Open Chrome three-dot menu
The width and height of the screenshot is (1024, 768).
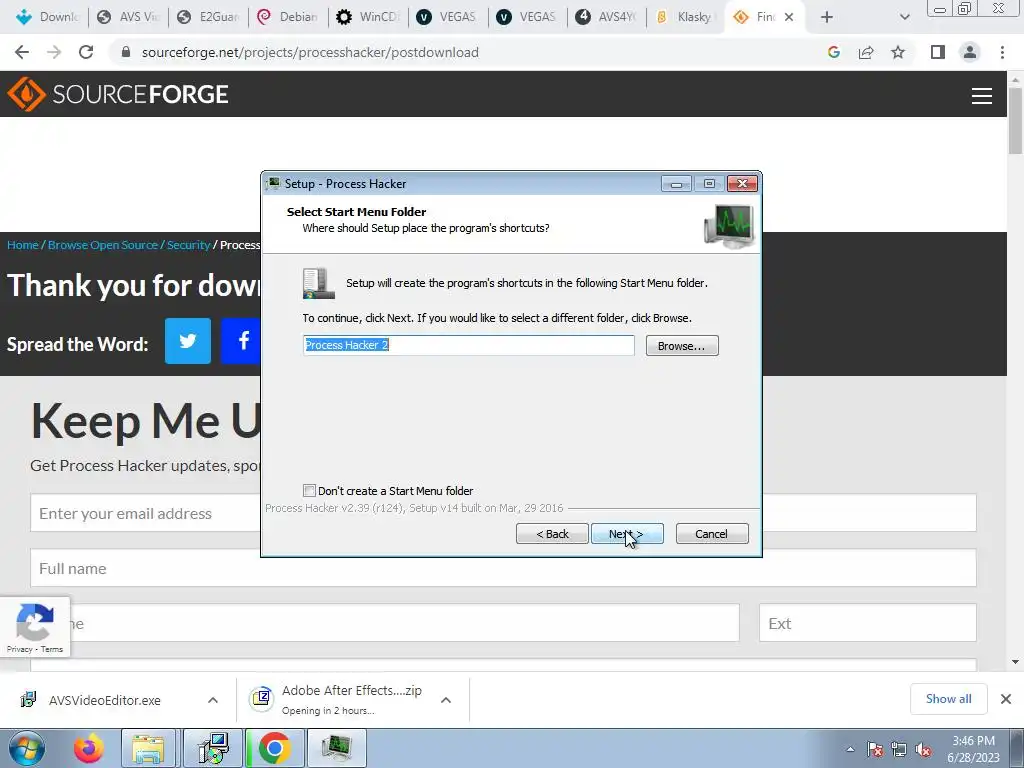pos(1002,52)
